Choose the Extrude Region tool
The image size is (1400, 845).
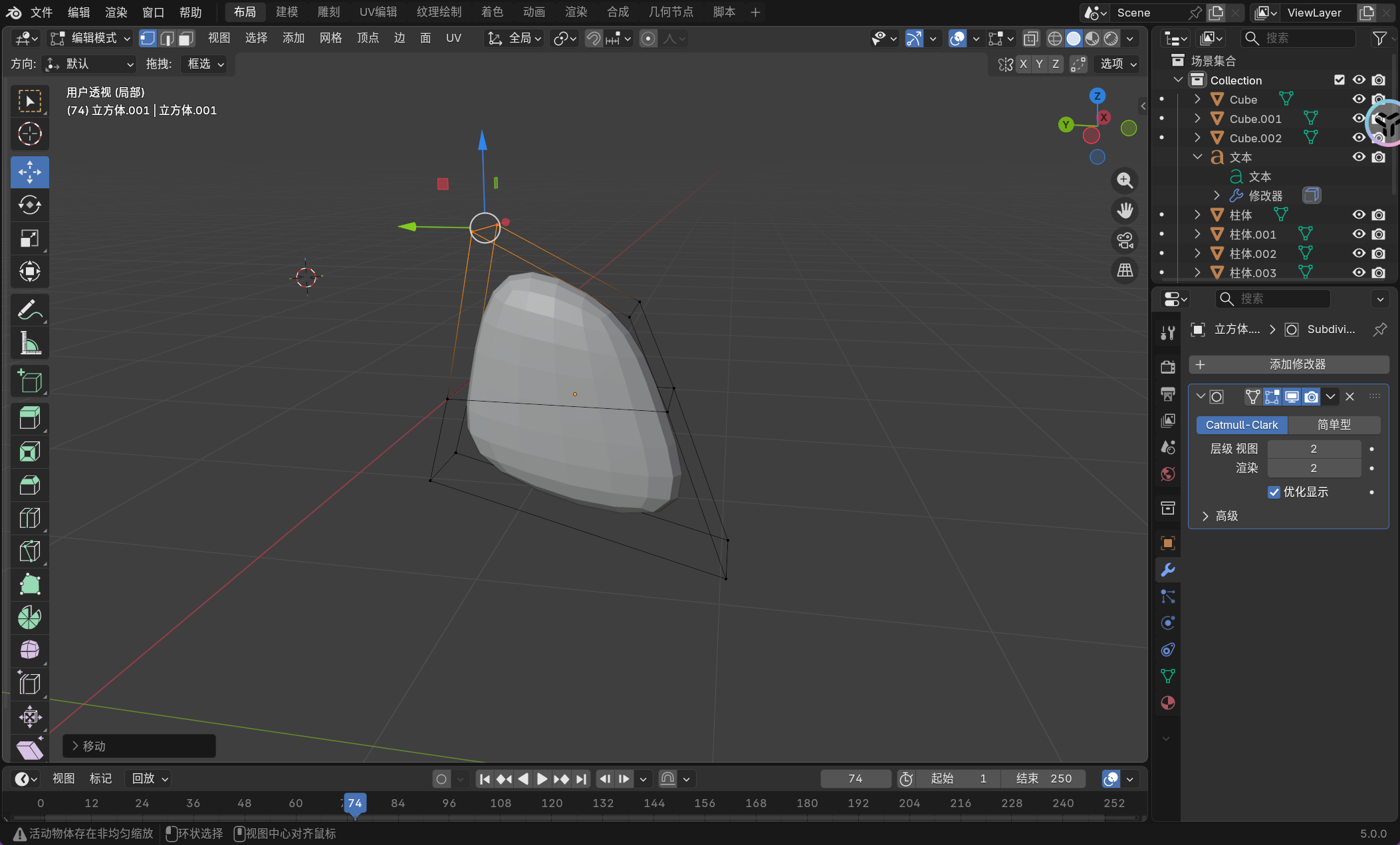coord(29,418)
